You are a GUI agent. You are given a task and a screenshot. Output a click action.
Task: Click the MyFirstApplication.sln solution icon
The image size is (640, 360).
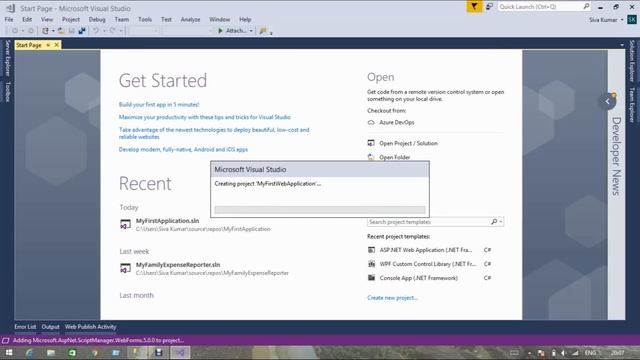click(125, 224)
